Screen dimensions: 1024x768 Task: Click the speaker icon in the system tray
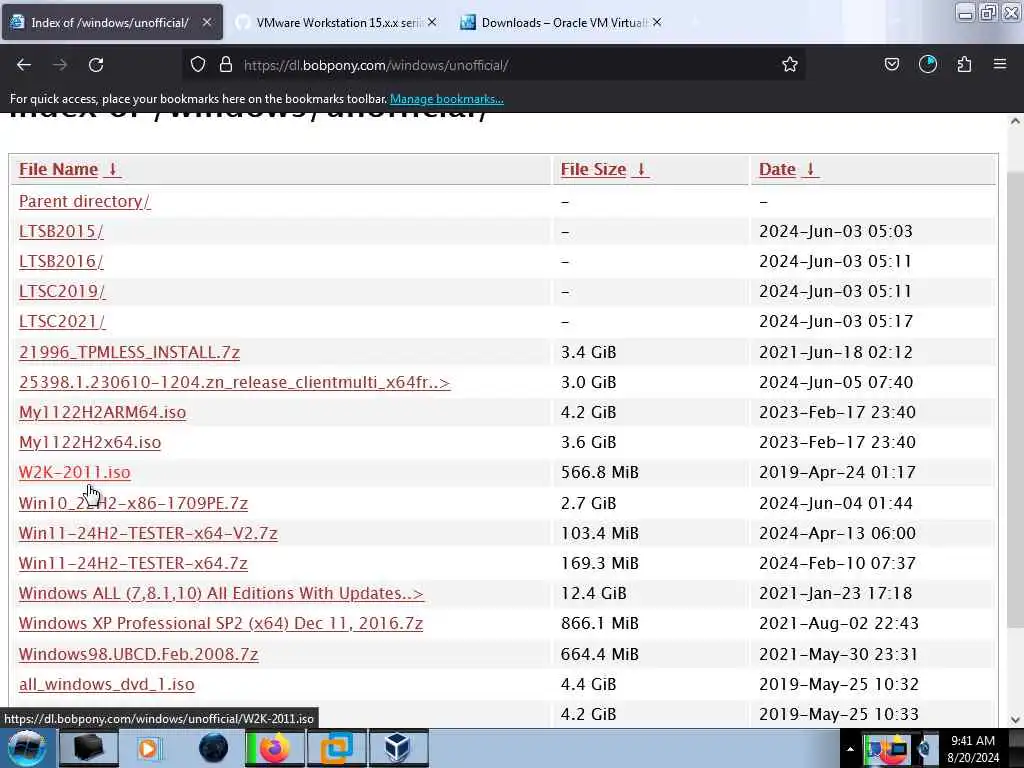pos(925,750)
